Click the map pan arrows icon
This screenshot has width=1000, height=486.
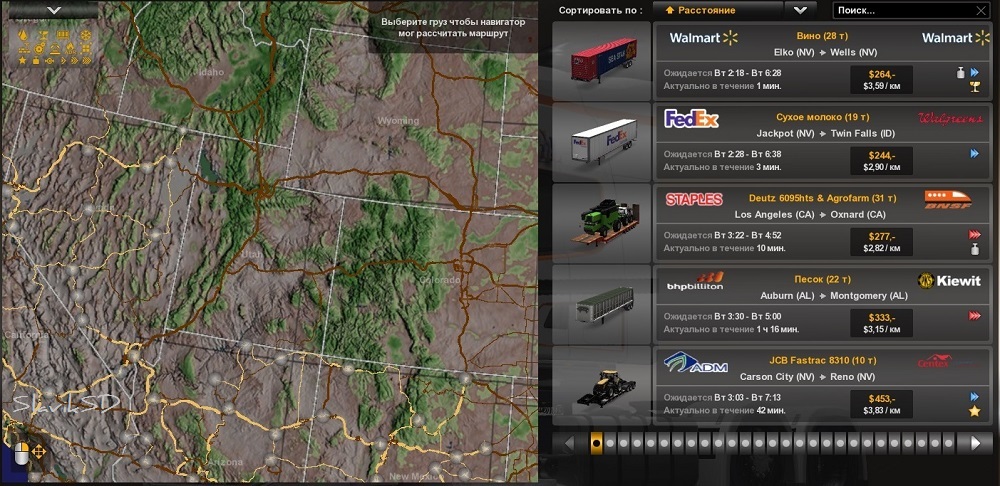40,453
